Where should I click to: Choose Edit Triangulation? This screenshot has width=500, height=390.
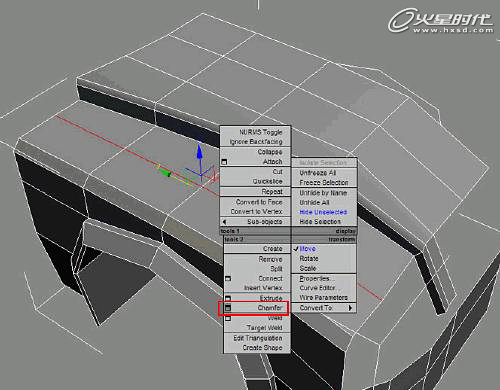click(258, 338)
